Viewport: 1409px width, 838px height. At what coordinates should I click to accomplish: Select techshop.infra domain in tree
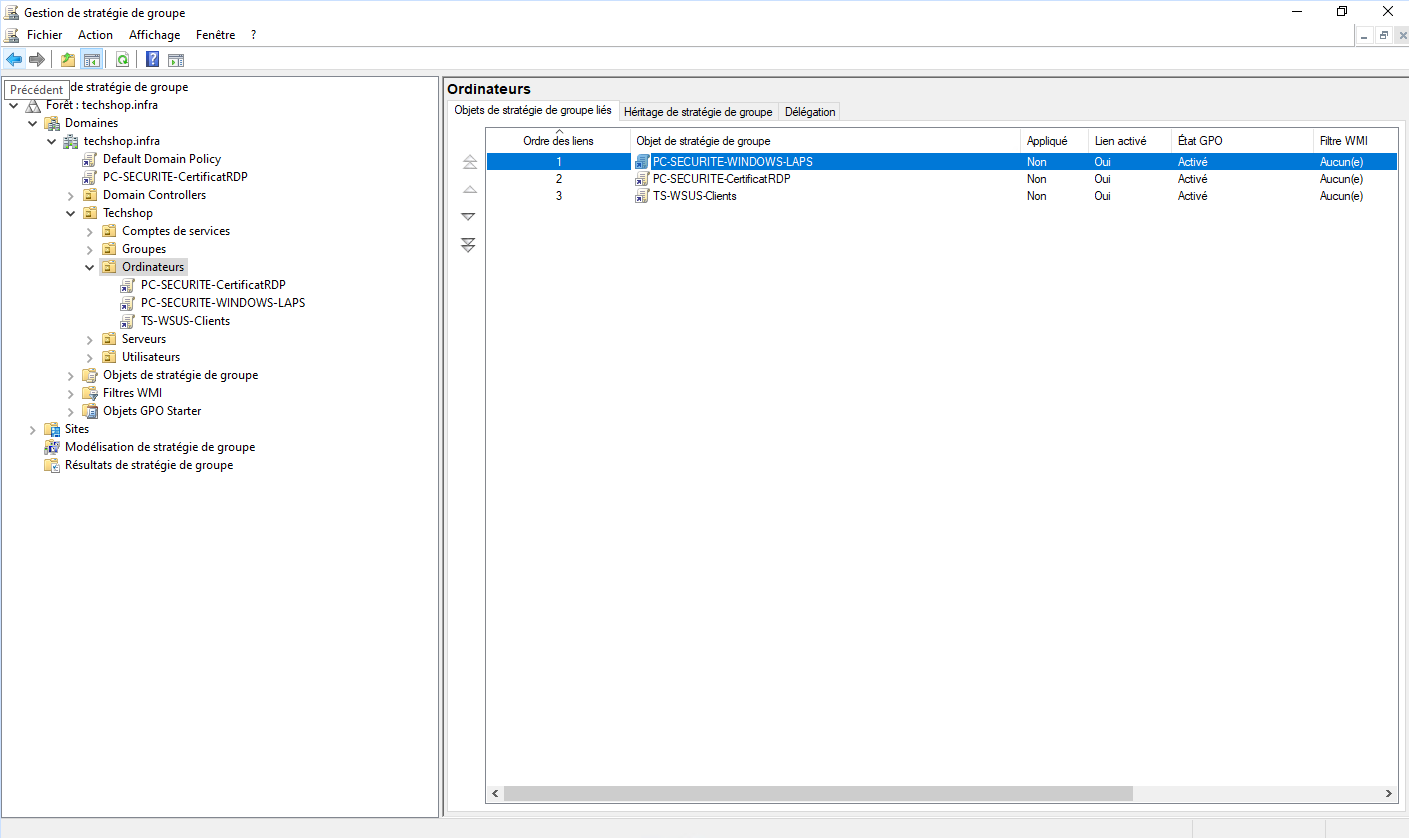click(x=121, y=141)
